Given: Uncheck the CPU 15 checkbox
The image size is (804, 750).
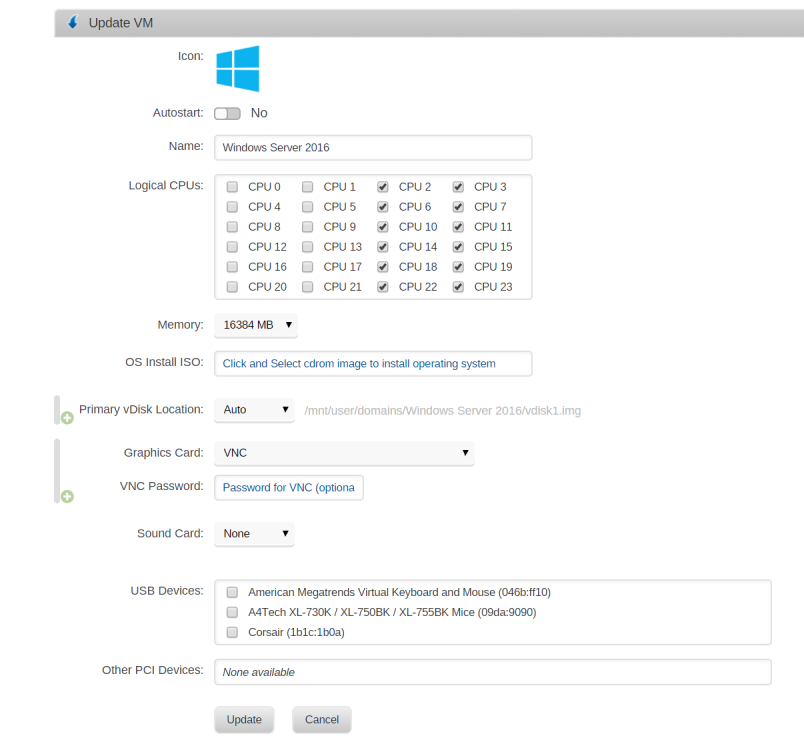Looking at the screenshot, I should [458, 247].
